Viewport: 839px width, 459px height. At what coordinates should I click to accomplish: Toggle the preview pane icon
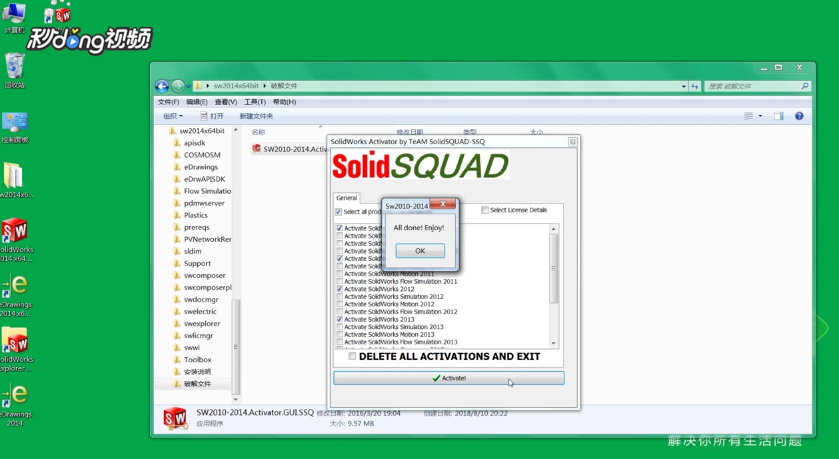779,116
